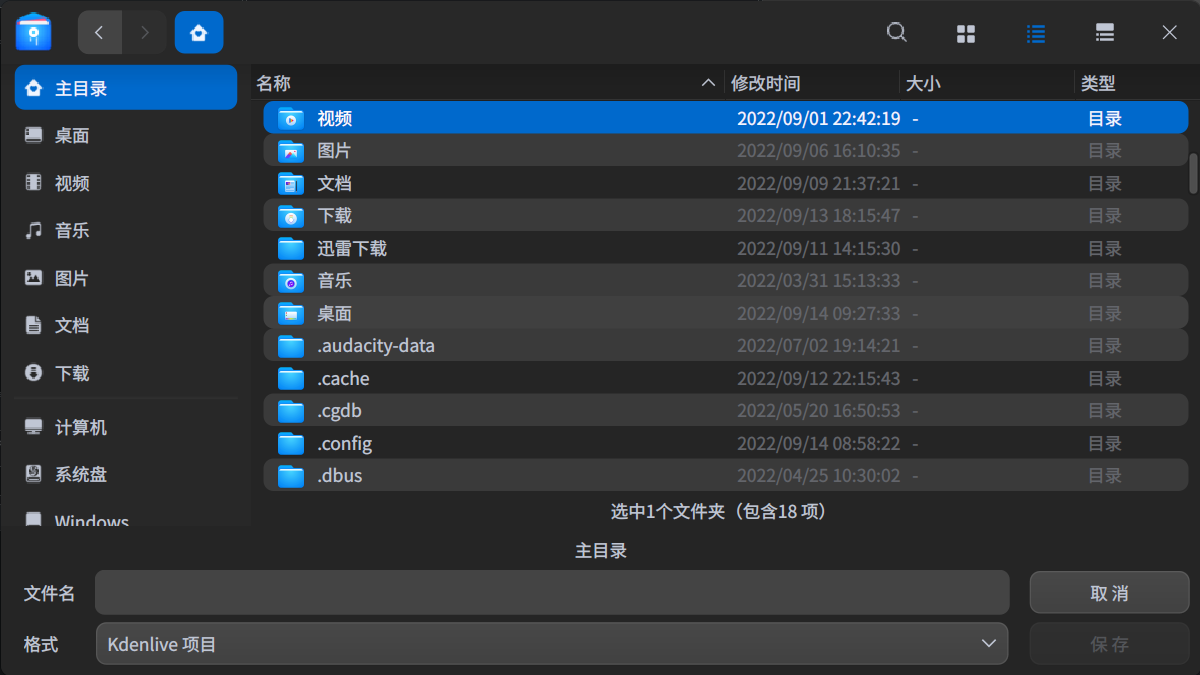Viewport: 1200px width, 675px height.
Task: Click the .audacity-data folder icon
Action: pyautogui.click(x=291, y=346)
